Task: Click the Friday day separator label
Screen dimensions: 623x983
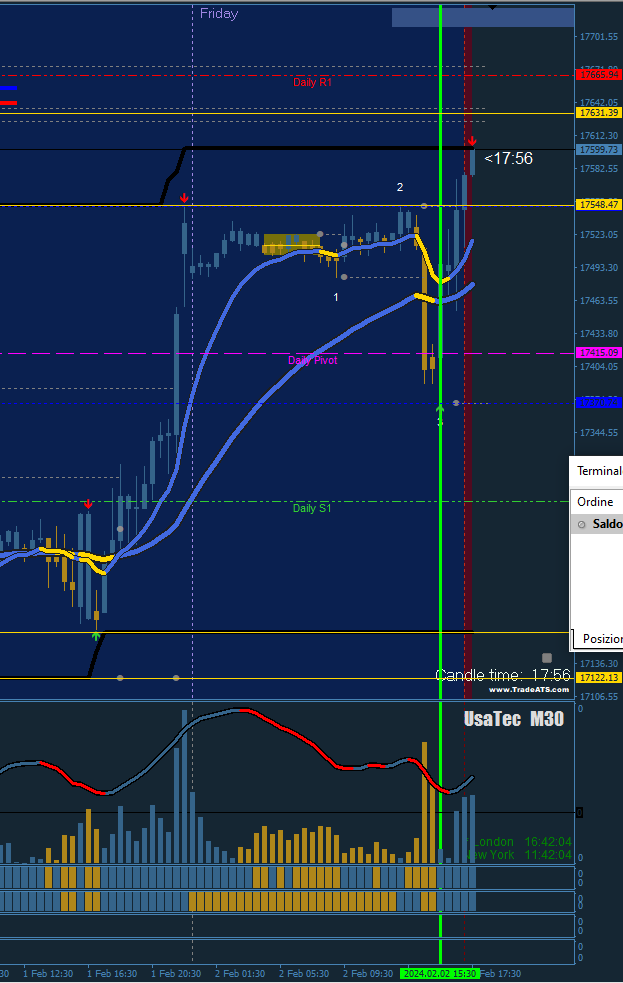Action: coord(219,13)
